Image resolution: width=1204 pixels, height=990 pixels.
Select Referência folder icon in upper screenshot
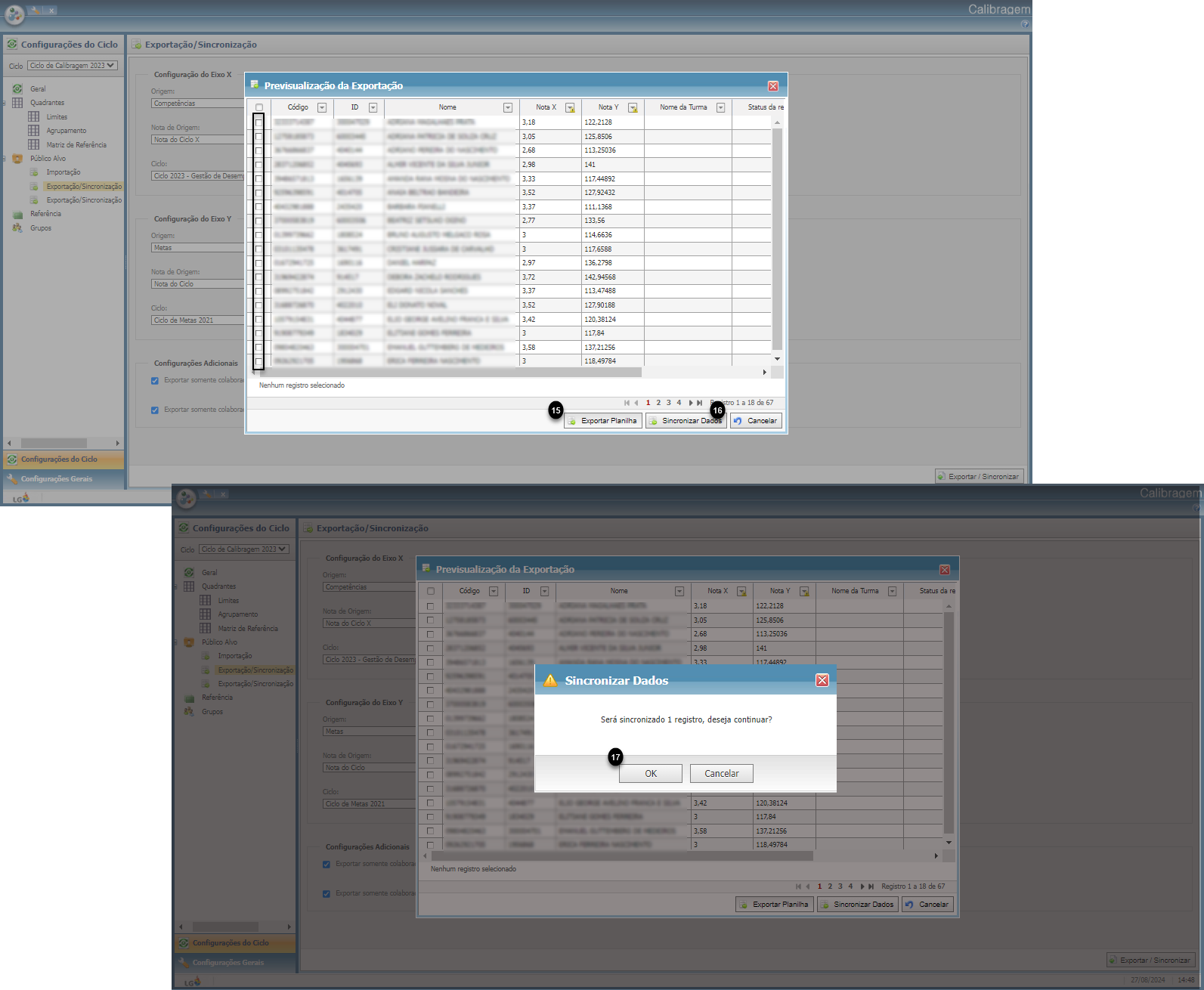point(17,214)
